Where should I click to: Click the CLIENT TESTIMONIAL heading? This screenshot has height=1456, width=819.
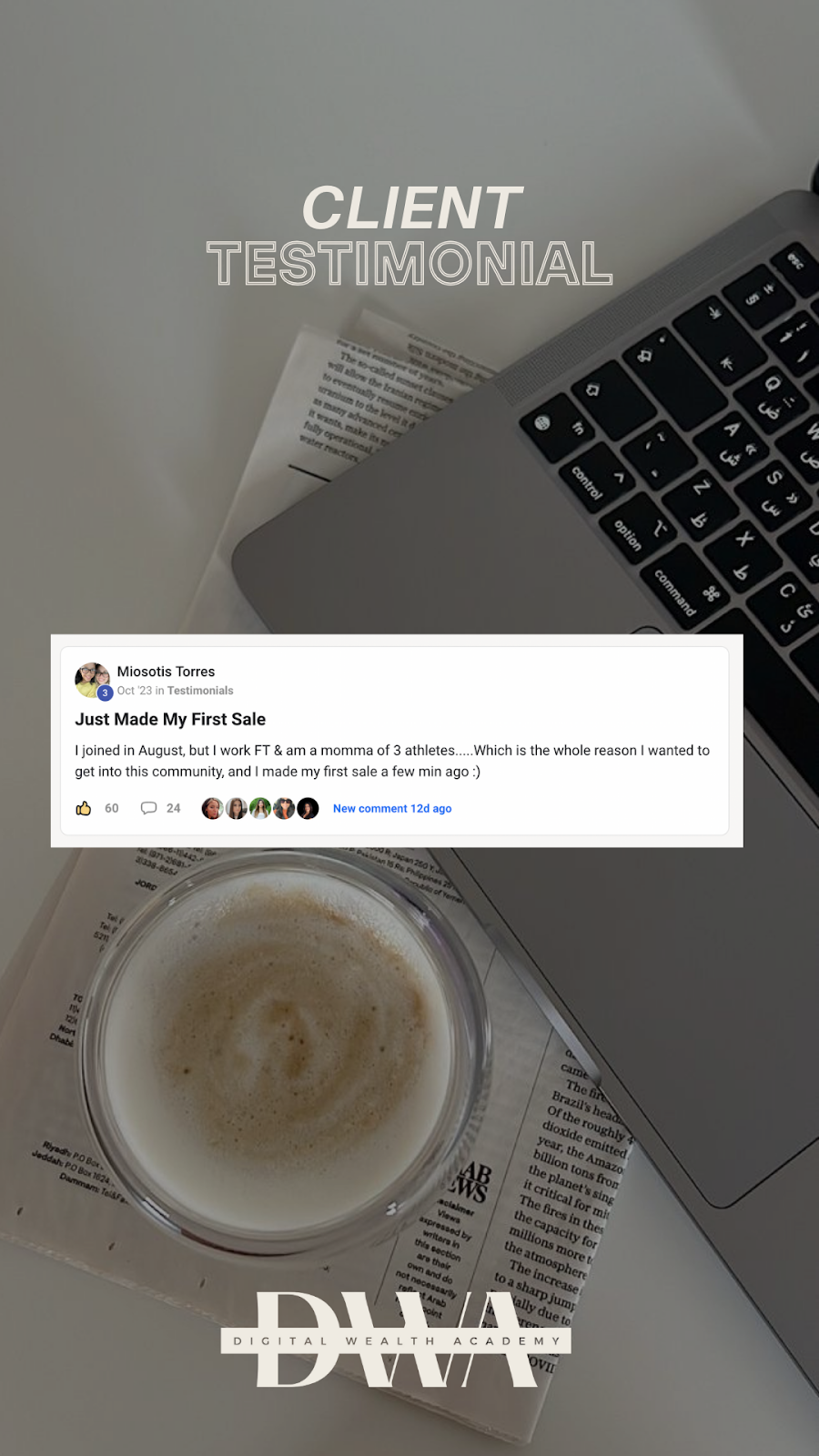click(x=410, y=235)
